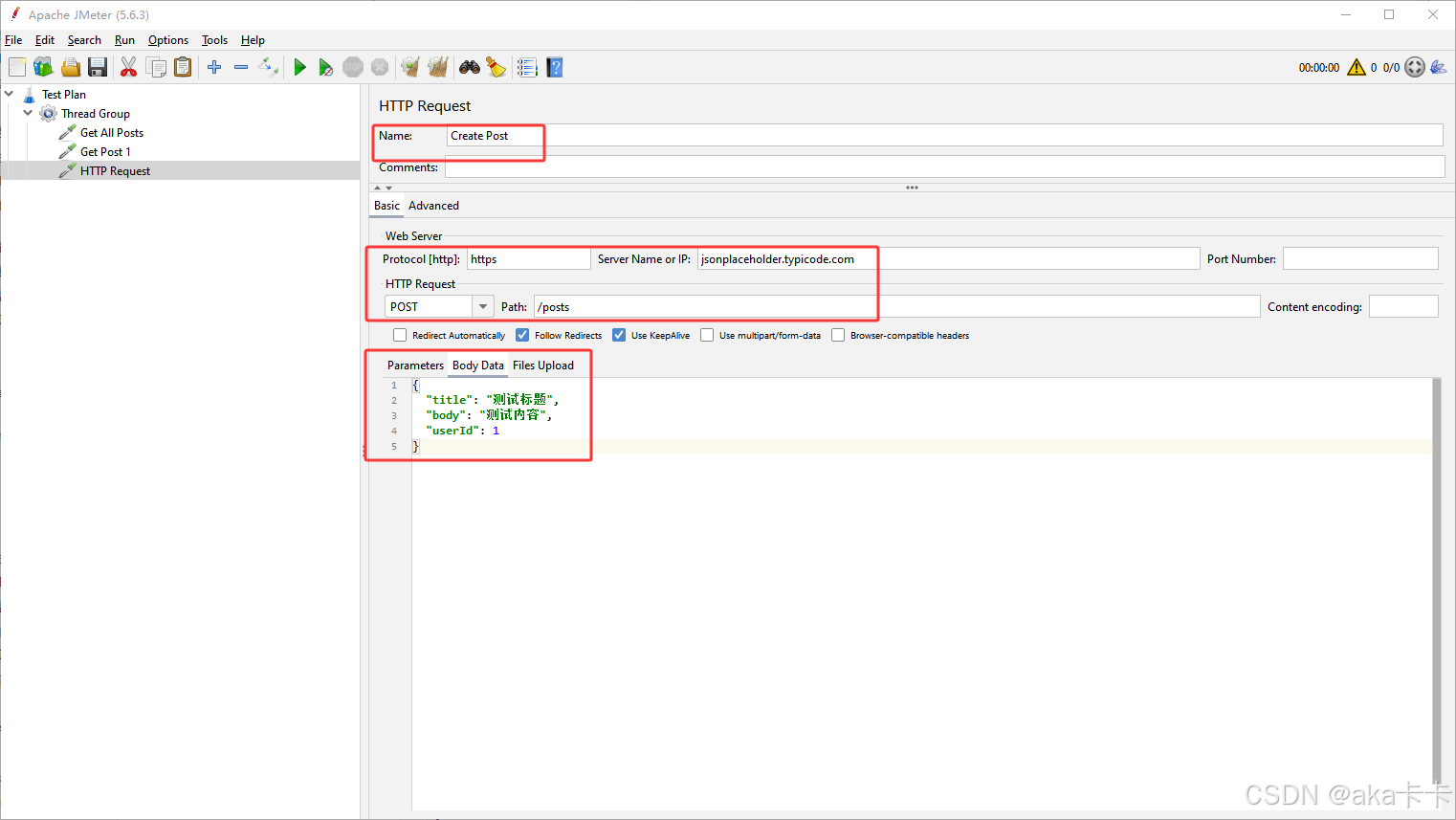Click the JMeter feather logo at far right
The height and width of the screenshot is (820, 1456).
click(x=1439, y=67)
